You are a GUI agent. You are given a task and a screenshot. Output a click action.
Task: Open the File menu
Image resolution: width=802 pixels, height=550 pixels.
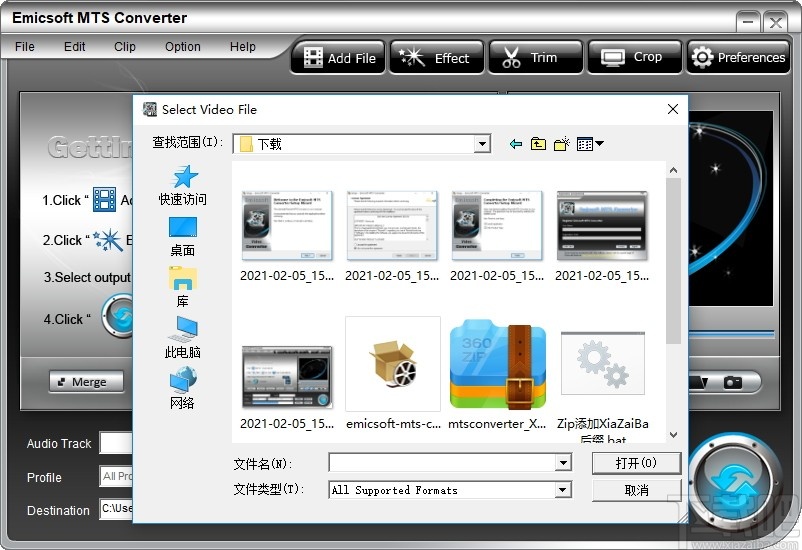tap(25, 47)
